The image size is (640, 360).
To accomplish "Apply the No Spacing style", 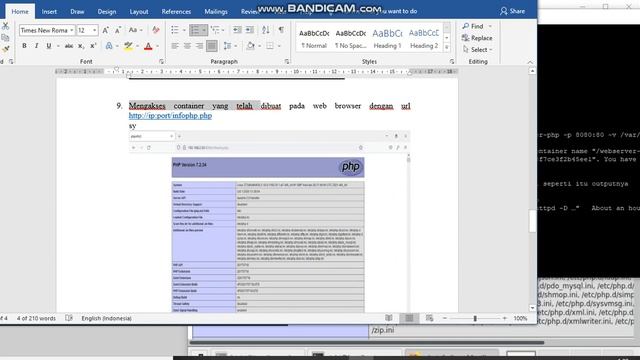I will [351, 39].
